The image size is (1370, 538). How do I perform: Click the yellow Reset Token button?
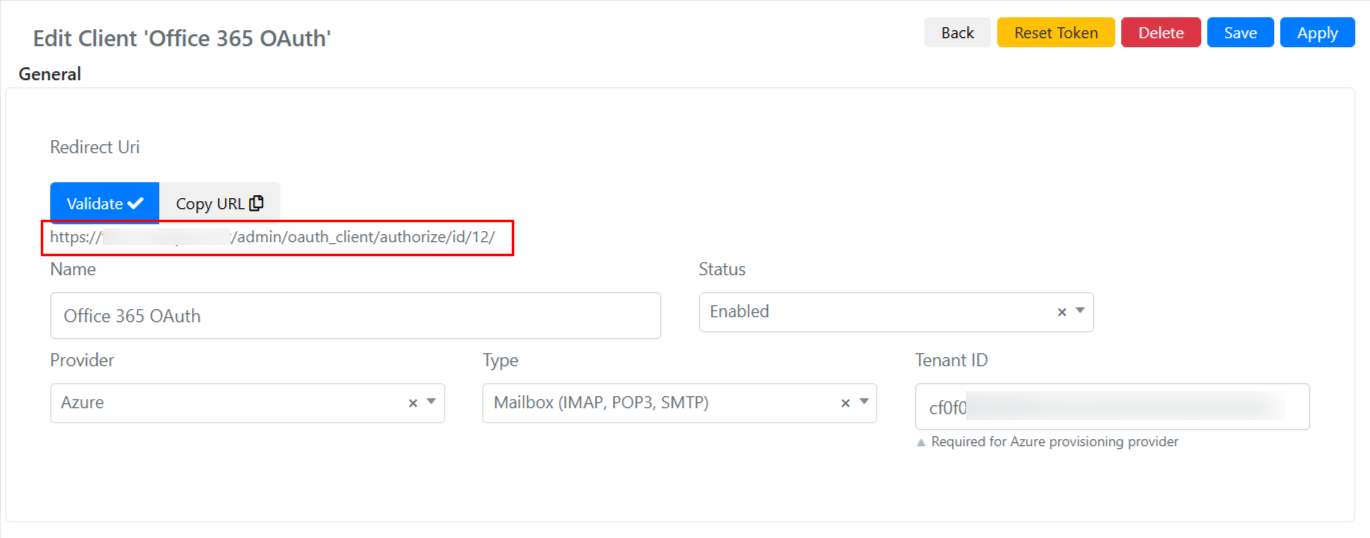tap(1056, 32)
